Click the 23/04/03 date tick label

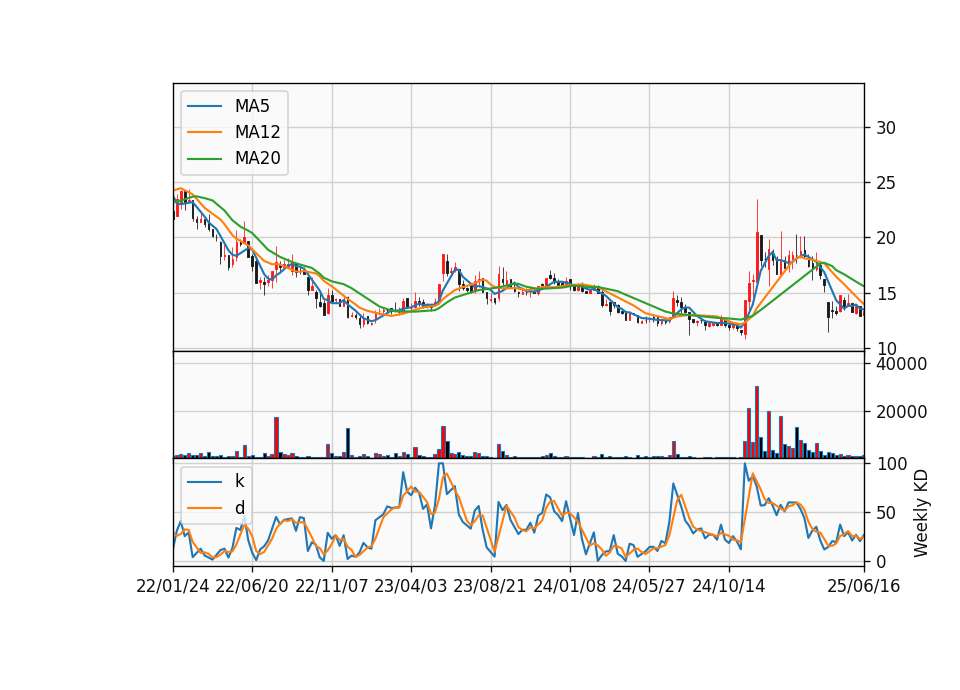coord(411,586)
